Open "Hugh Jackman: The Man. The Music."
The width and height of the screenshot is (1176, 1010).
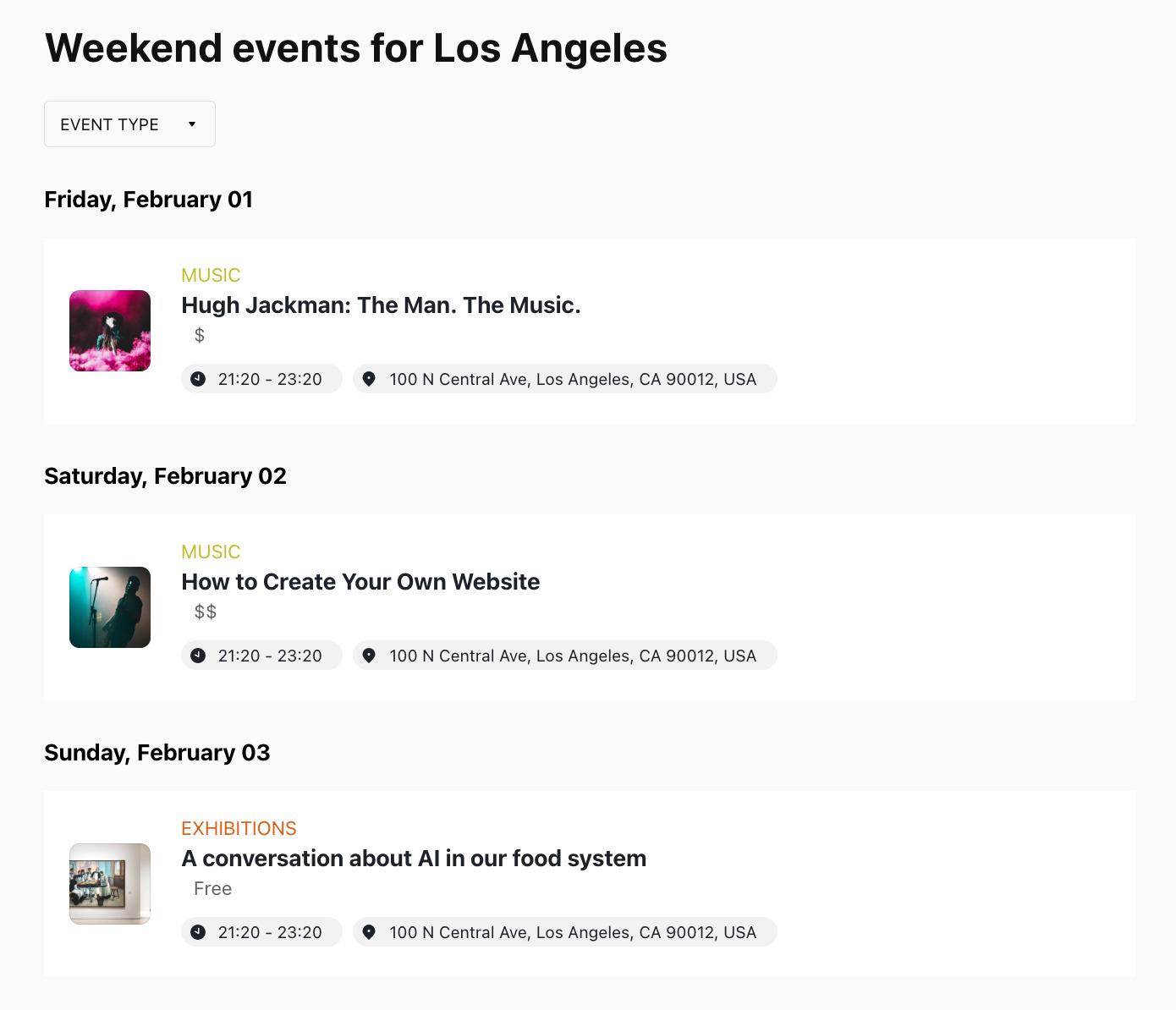381,305
